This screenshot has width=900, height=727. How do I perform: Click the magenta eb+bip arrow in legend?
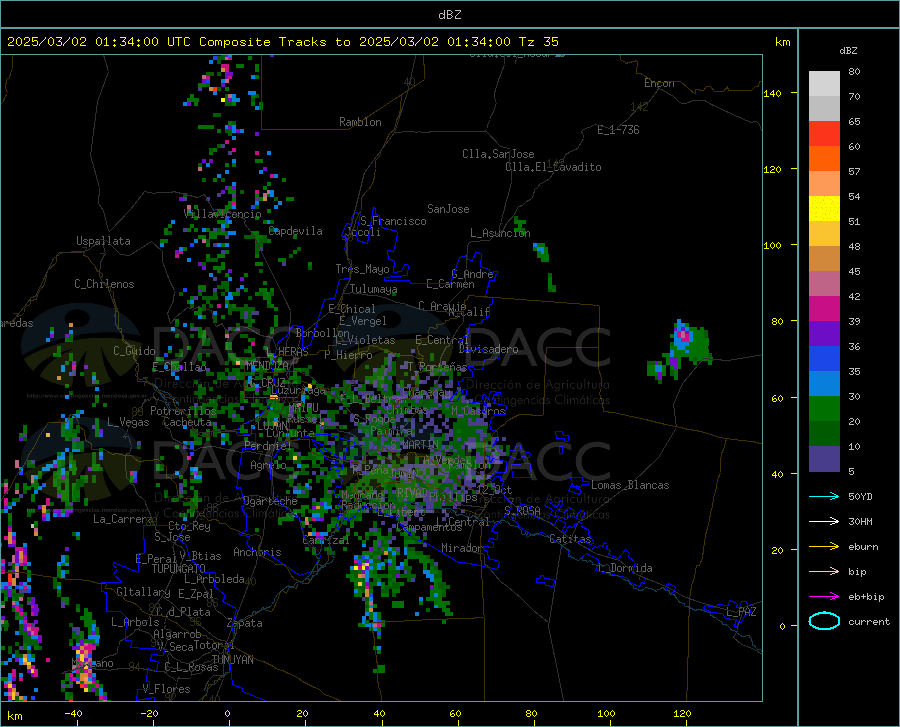coord(824,597)
